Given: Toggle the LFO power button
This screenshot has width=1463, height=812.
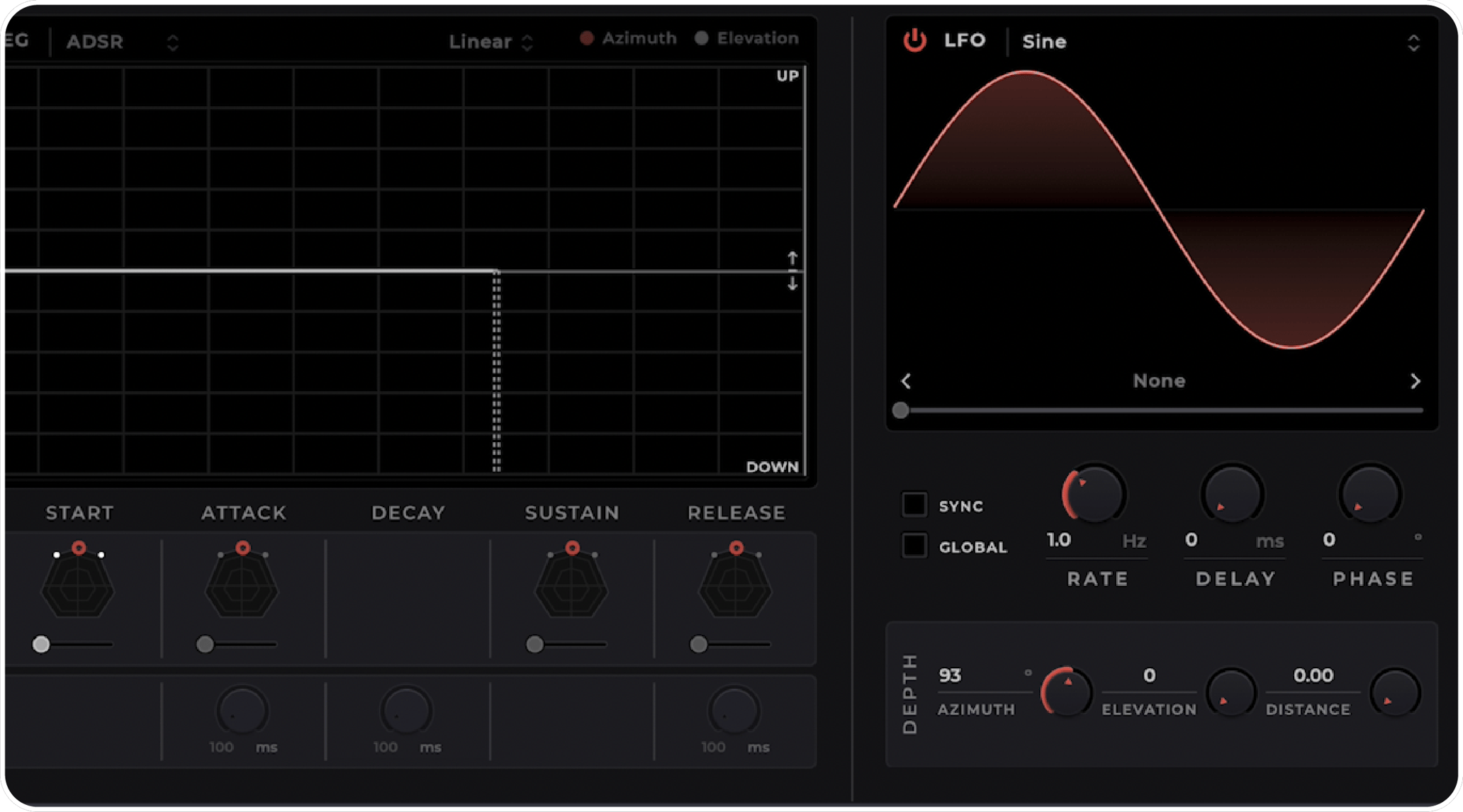Looking at the screenshot, I should coord(914,41).
